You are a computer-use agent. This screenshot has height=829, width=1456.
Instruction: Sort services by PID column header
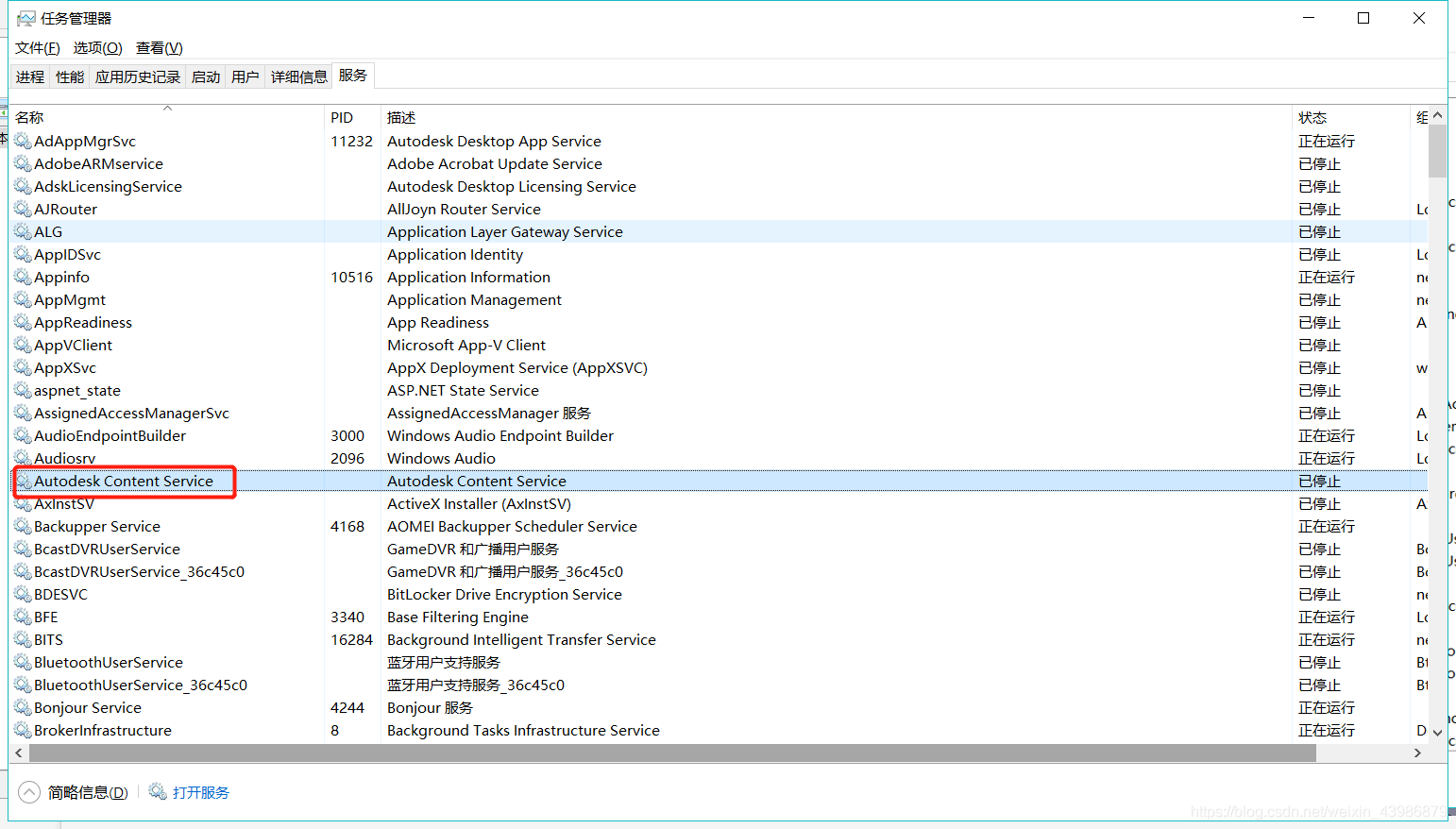pyautogui.click(x=352, y=116)
